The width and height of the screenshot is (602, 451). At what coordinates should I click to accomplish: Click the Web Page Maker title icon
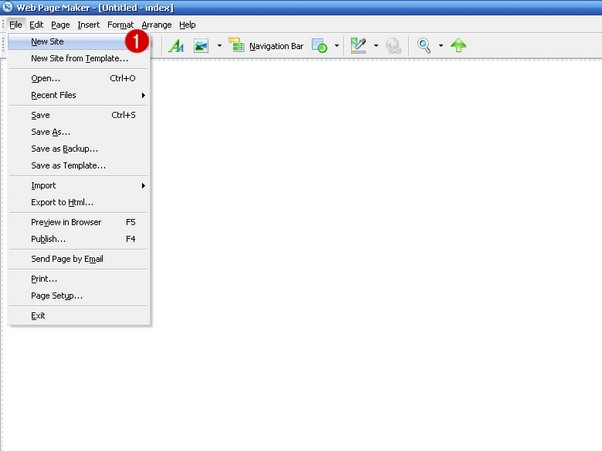pos(7,7)
